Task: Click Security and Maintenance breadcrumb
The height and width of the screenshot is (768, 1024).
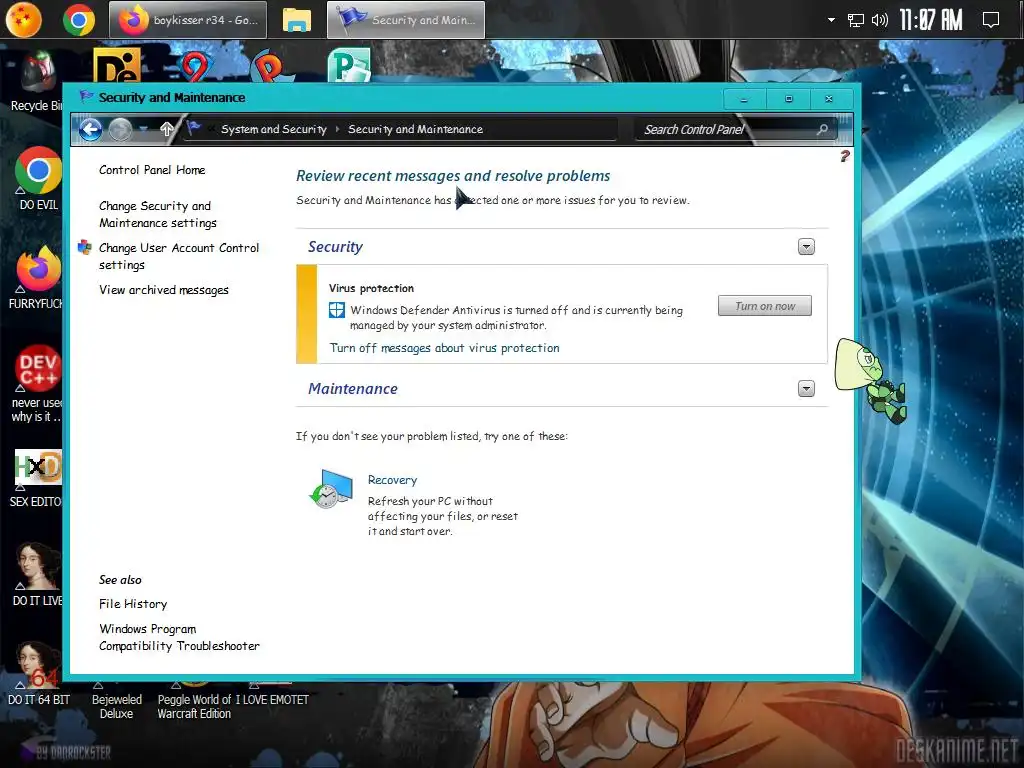Action: coord(415,129)
